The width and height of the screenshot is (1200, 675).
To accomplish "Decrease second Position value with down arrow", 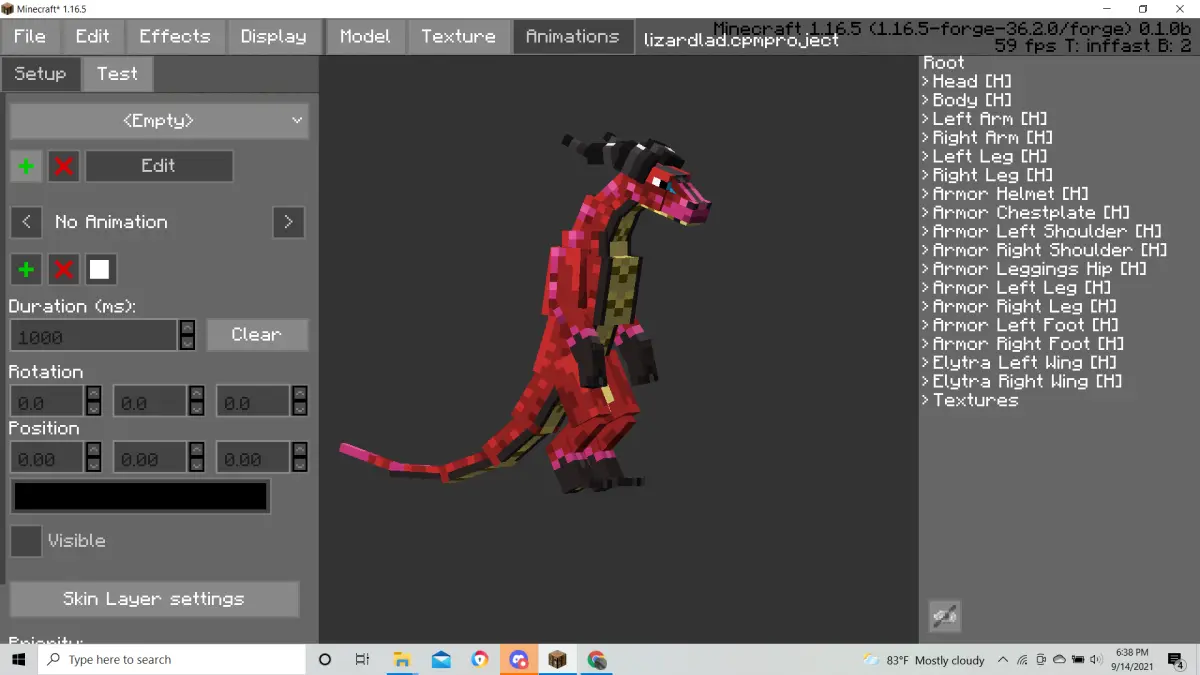I will point(197,465).
